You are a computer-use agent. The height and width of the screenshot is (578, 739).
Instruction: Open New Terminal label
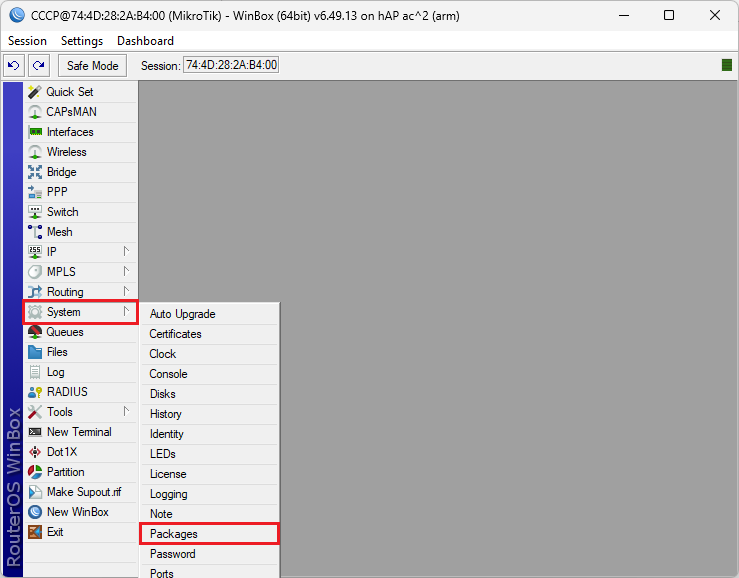(79, 432)
